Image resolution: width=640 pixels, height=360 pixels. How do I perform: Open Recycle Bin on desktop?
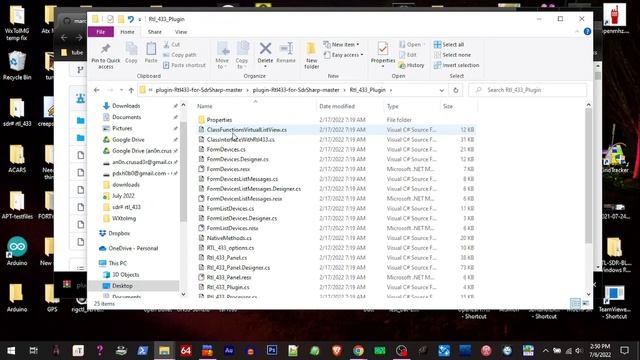(x=17, y=65)
